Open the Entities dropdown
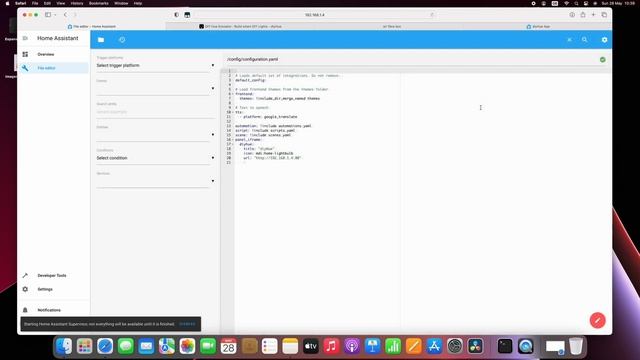This screenshot has height=360, width=640. [155, 135]
